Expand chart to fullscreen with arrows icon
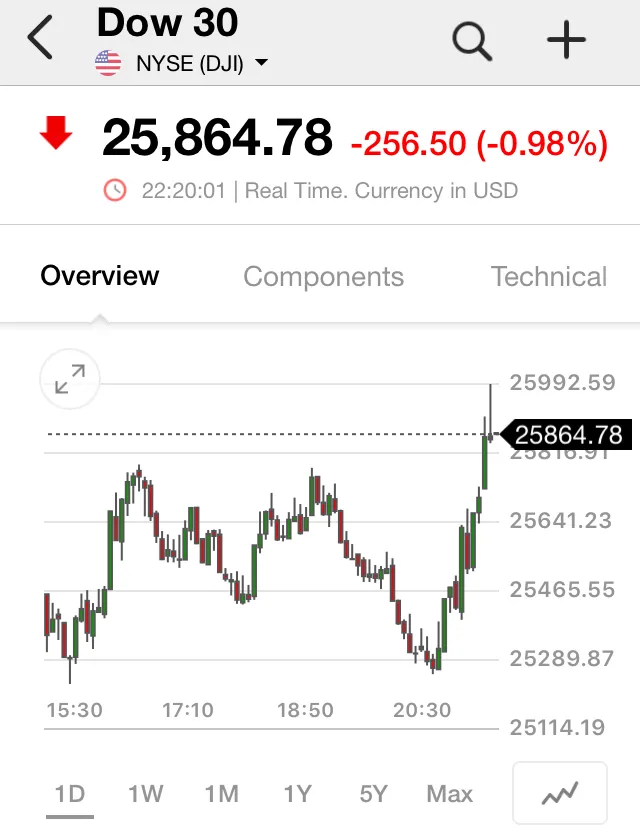640x836 pixels. click(70, 379)
